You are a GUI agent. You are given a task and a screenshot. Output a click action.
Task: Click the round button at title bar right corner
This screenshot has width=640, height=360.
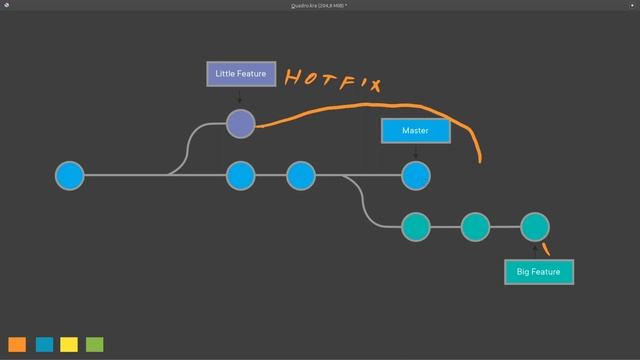(632, 5)
